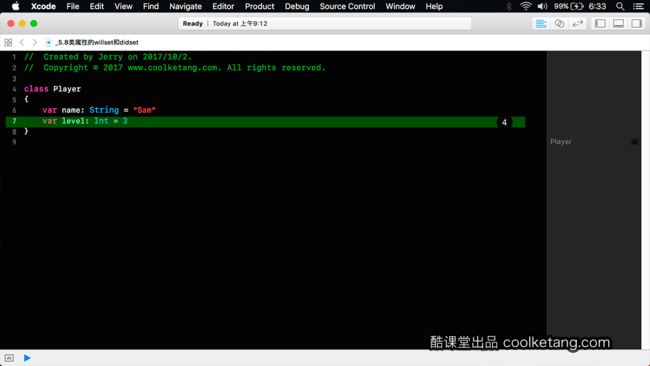Open the Source Control menu

coord(347,6)
